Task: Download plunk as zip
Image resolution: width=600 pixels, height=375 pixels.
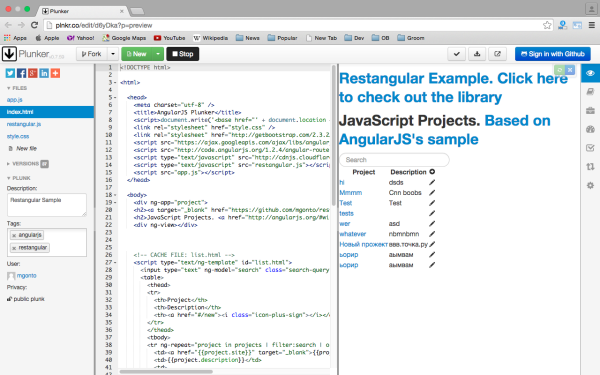Action: 477,54
